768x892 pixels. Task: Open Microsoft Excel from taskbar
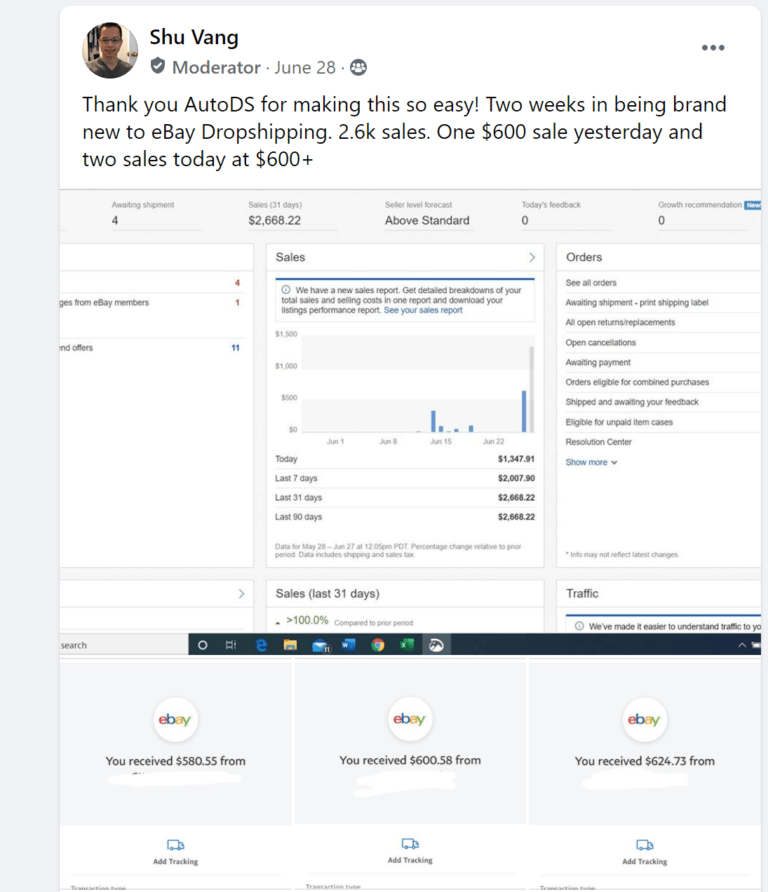tap(407, 645)
